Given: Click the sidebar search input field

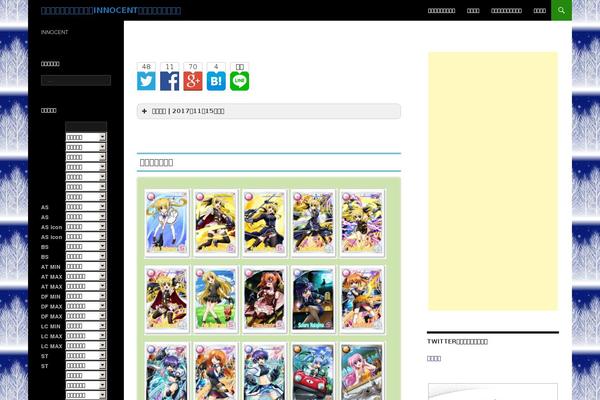Looking at the screenshot, I should tap(76, 80).
